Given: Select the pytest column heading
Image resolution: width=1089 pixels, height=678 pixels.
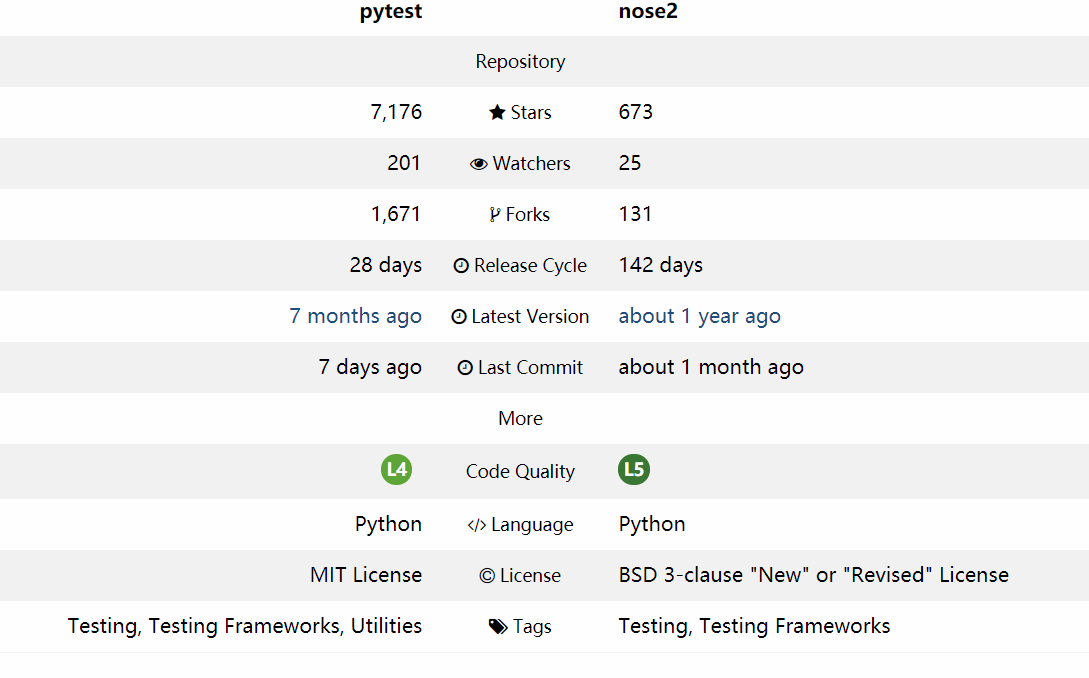Looking at the screenshot, I should pos(390,12).
